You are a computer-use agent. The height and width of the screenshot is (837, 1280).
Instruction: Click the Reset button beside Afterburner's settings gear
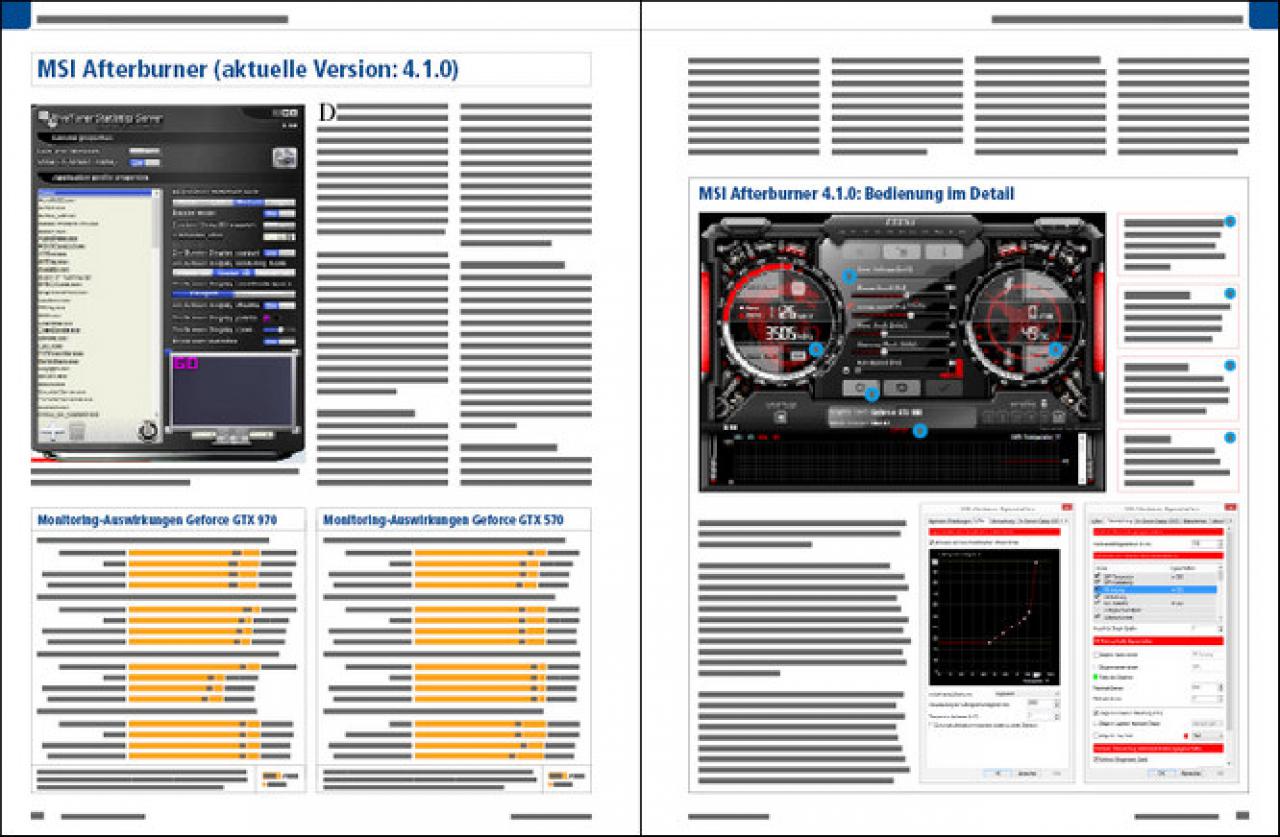(902, 387)
